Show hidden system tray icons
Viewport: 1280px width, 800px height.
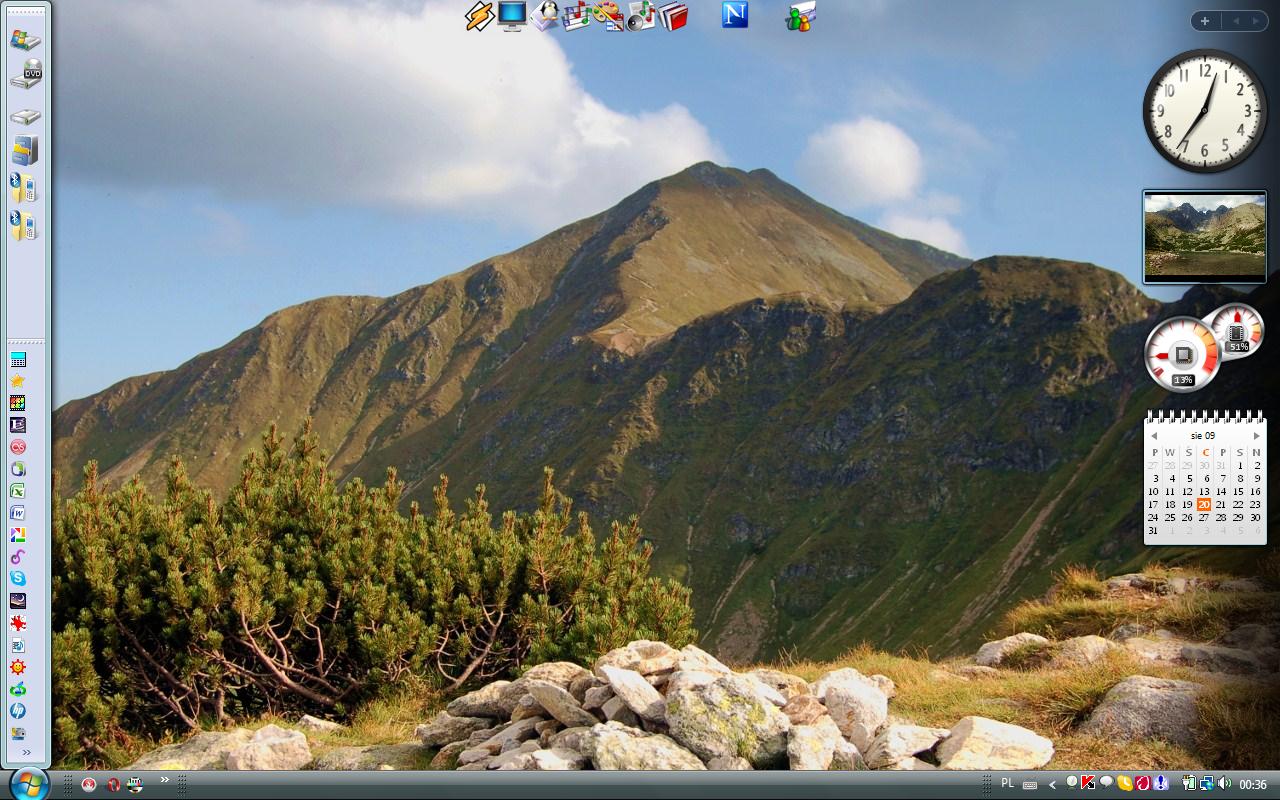[x=1052, y=785]
